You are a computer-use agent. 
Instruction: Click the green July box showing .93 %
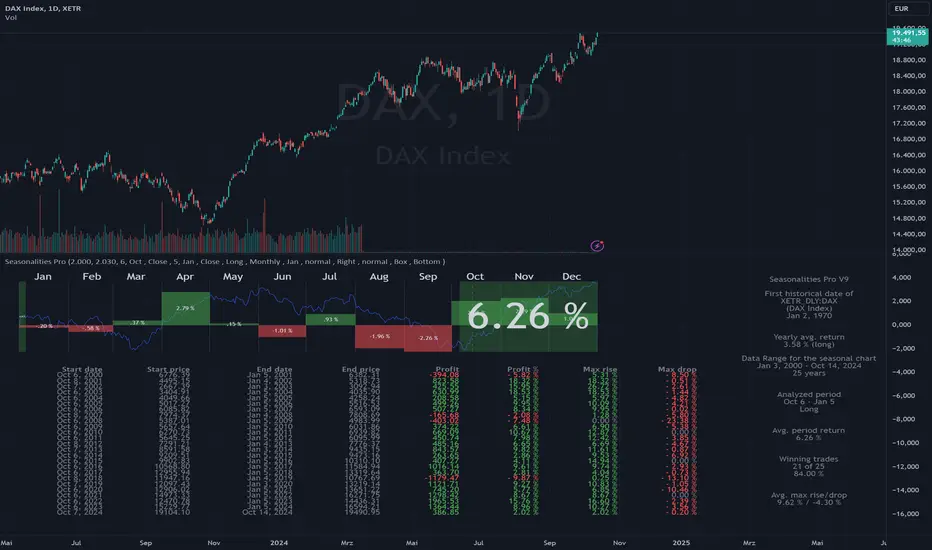point(330,319)
